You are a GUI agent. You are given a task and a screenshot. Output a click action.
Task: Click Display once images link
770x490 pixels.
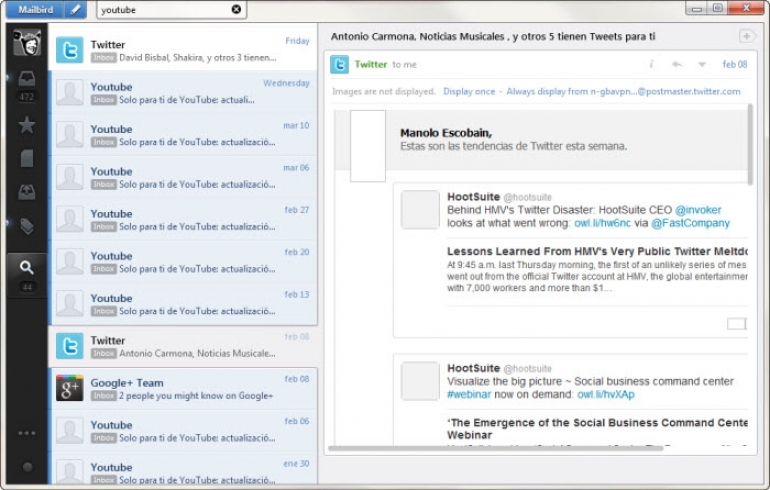[x=469, y=91]
